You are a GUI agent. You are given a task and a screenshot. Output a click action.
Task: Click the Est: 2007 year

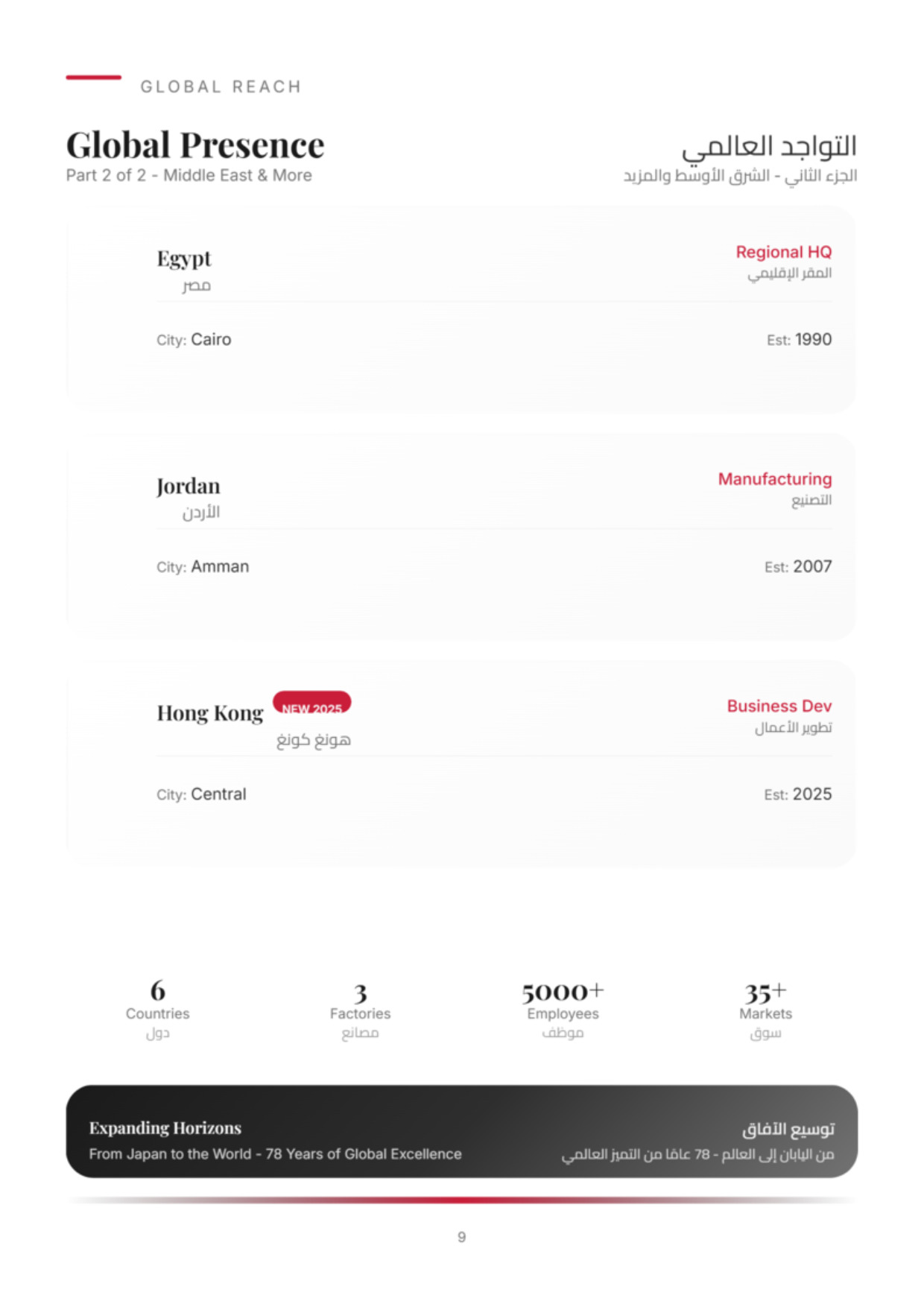click(811, 567)
